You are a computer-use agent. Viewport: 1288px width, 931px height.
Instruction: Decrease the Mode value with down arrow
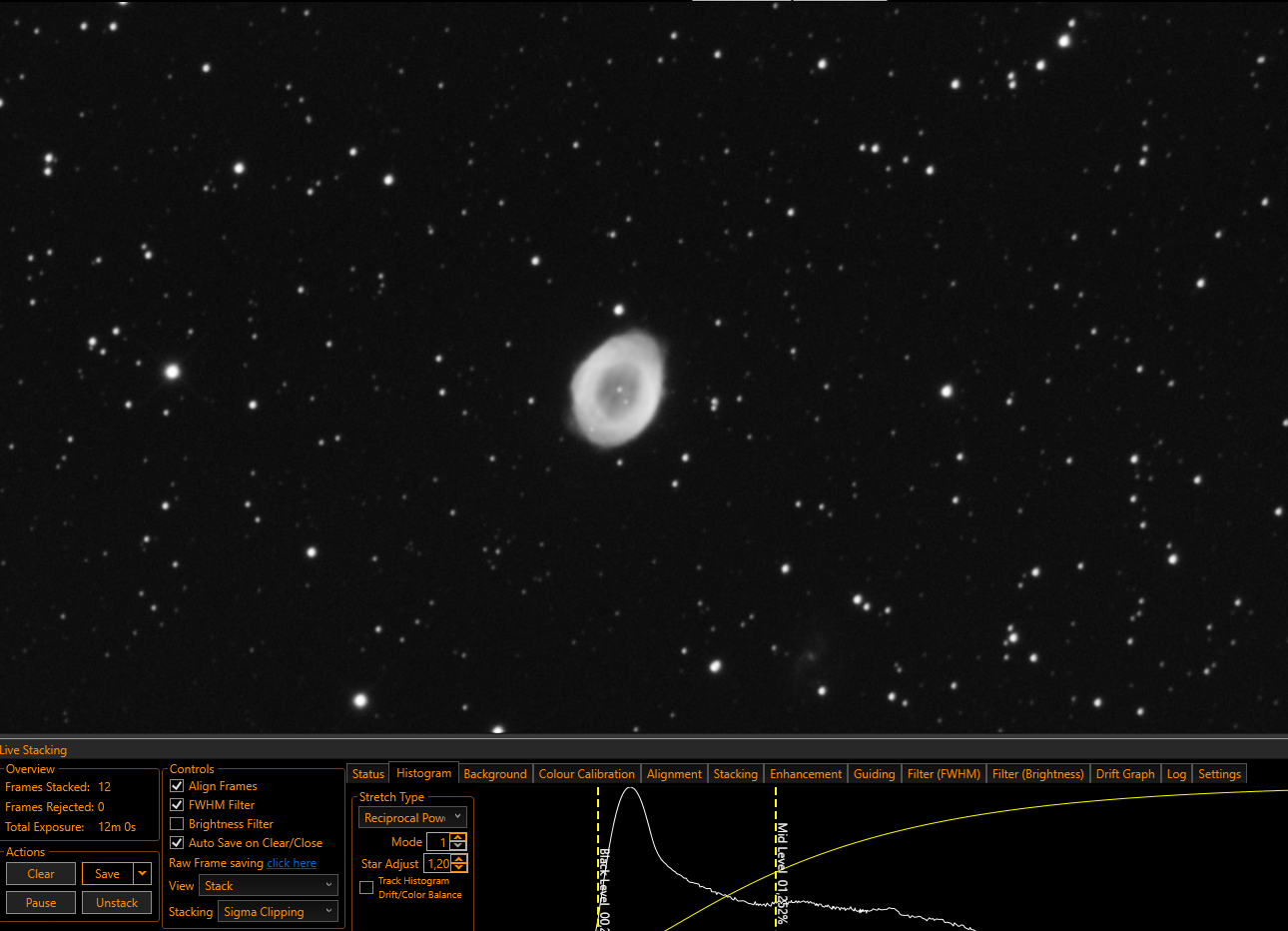click(x=458, y=846)
